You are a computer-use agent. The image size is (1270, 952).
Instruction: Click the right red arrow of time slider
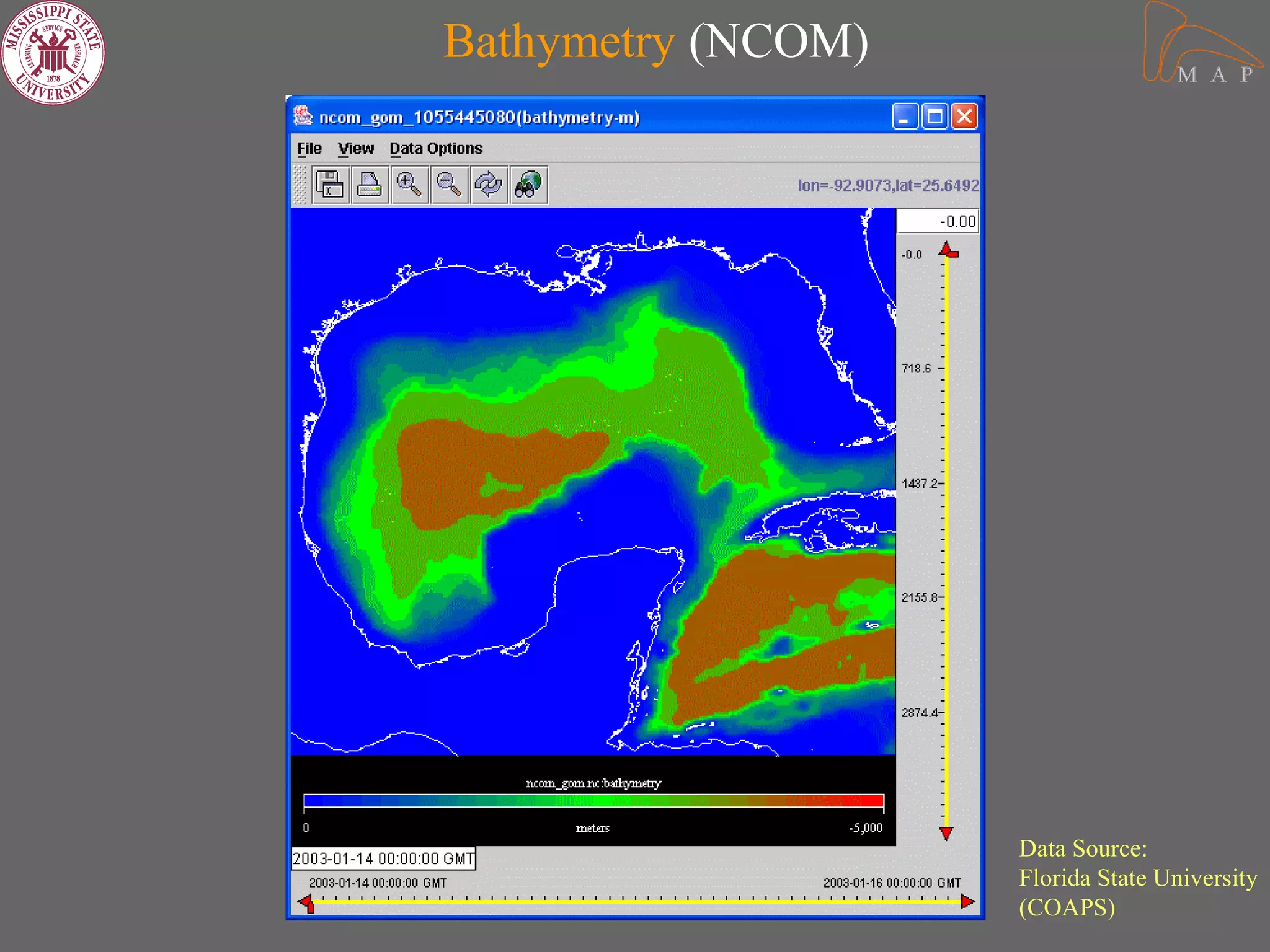click(967, 902)
